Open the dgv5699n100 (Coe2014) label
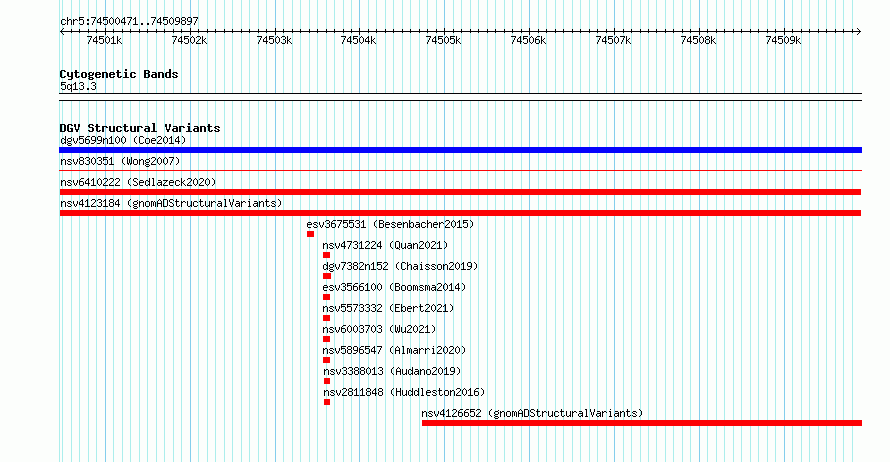 coord(123,140)
